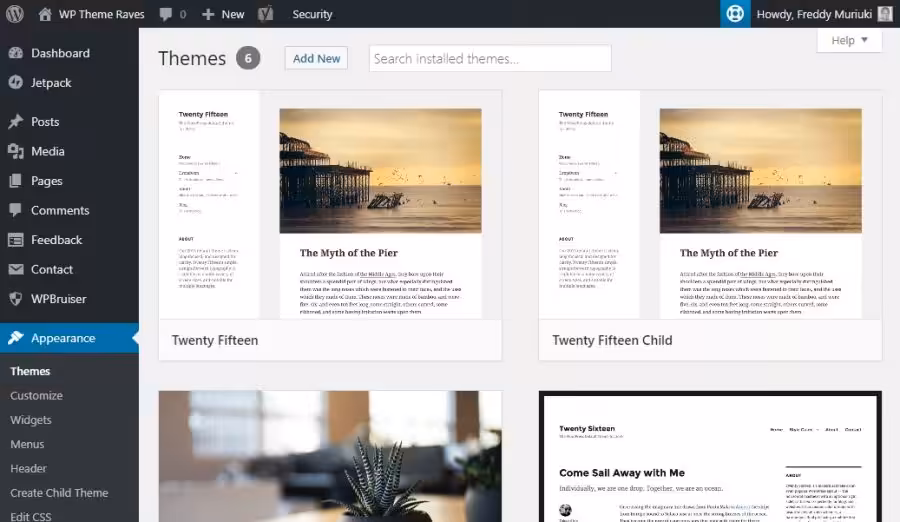Open the WordPress logo menu
Image resolution: width=900 pixels, height=522 pixels.
pyautogui.click(x=15, y=14)
